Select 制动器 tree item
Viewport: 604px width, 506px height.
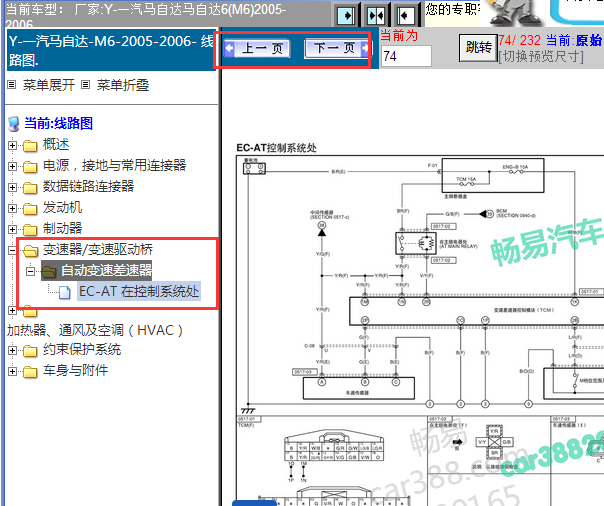(x=62, y=228)
